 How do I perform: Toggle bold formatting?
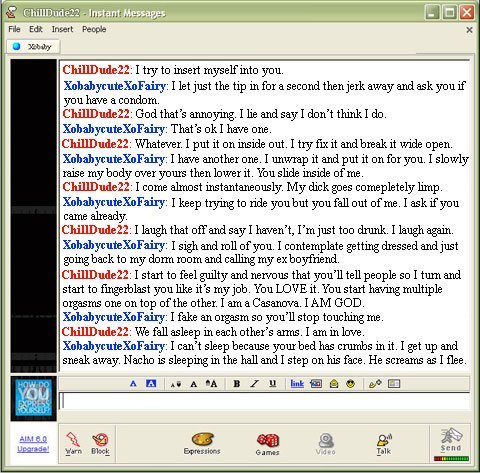coord(237,384)
